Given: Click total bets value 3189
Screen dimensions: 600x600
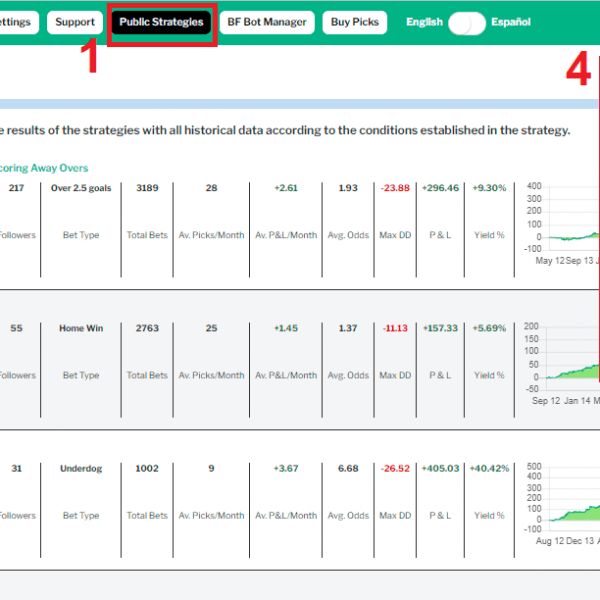Looking at the screenshot, I should pyautogui.click(x=147, y=188).
